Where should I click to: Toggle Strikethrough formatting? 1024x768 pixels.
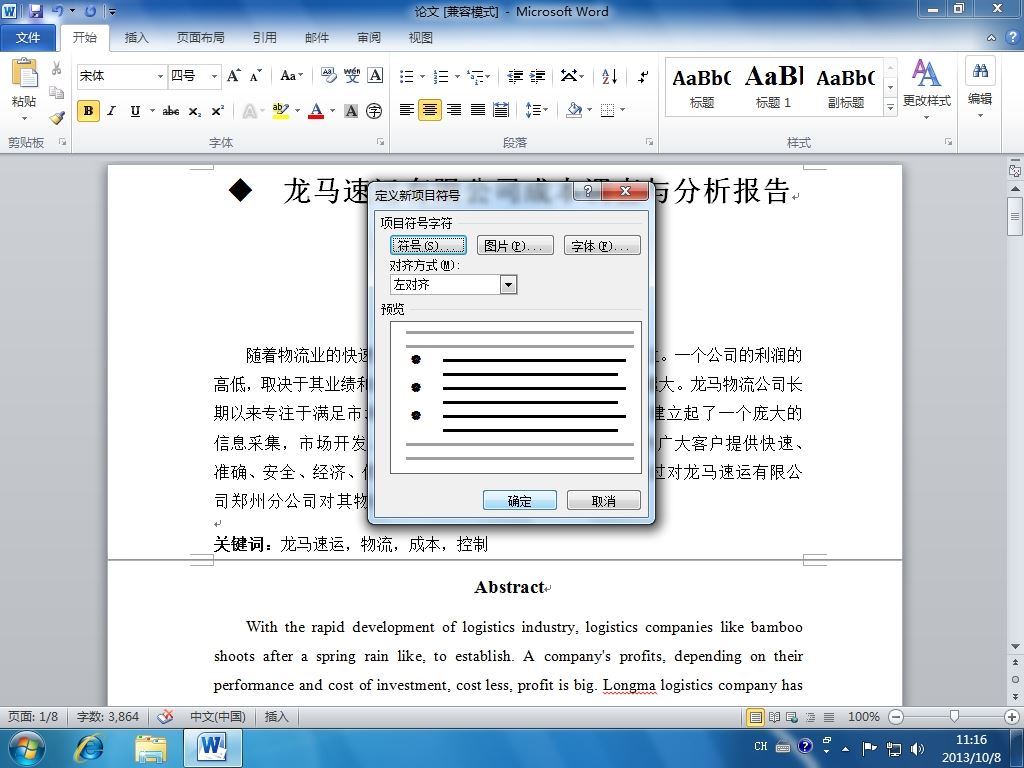click(171, 110)
